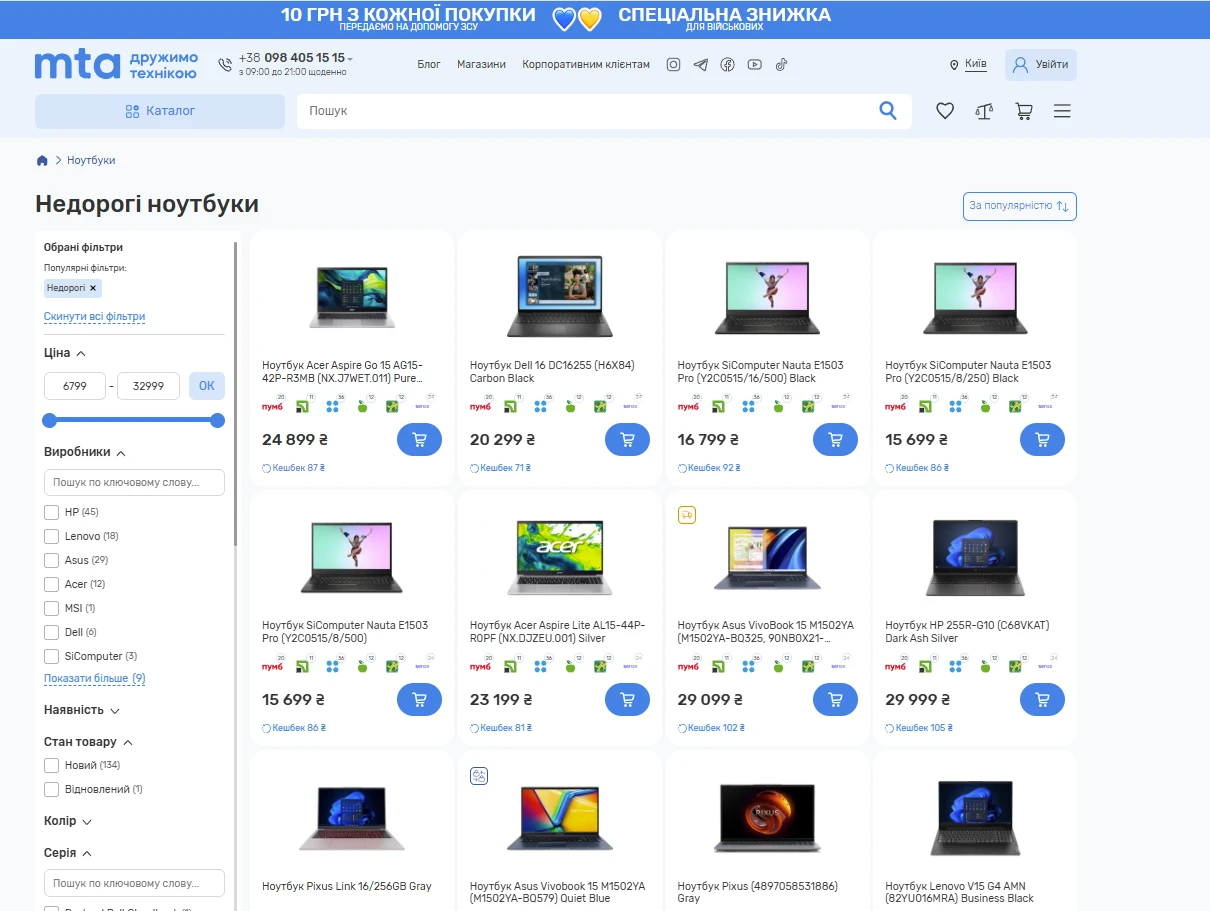The image size is (1210, 911).
Task: Add SiComputer Nauta 8/500 to cart
Action: 419,700
